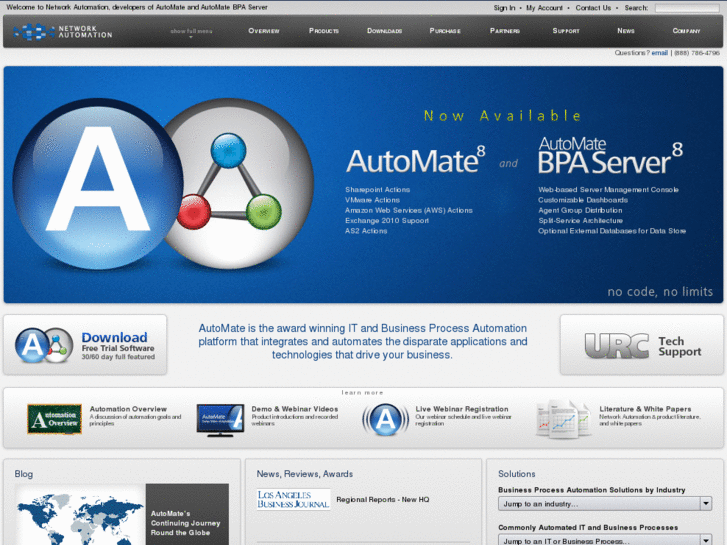Click the Now Available banner heading
This screenshot has height=545, width=727.
503,115
